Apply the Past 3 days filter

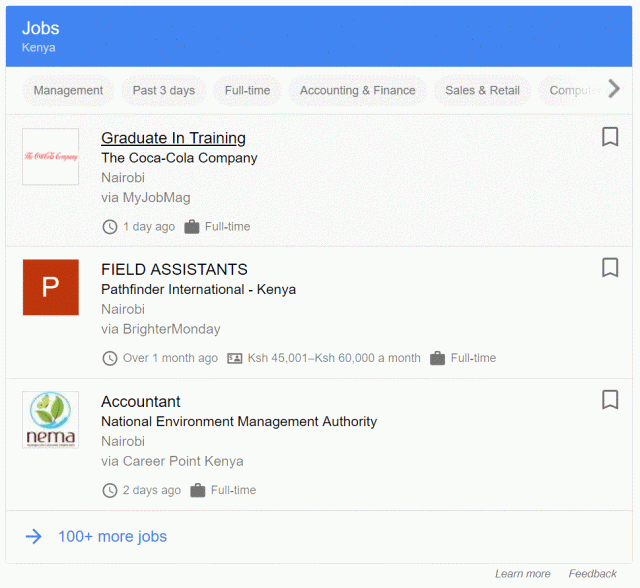tap(164, 90)
